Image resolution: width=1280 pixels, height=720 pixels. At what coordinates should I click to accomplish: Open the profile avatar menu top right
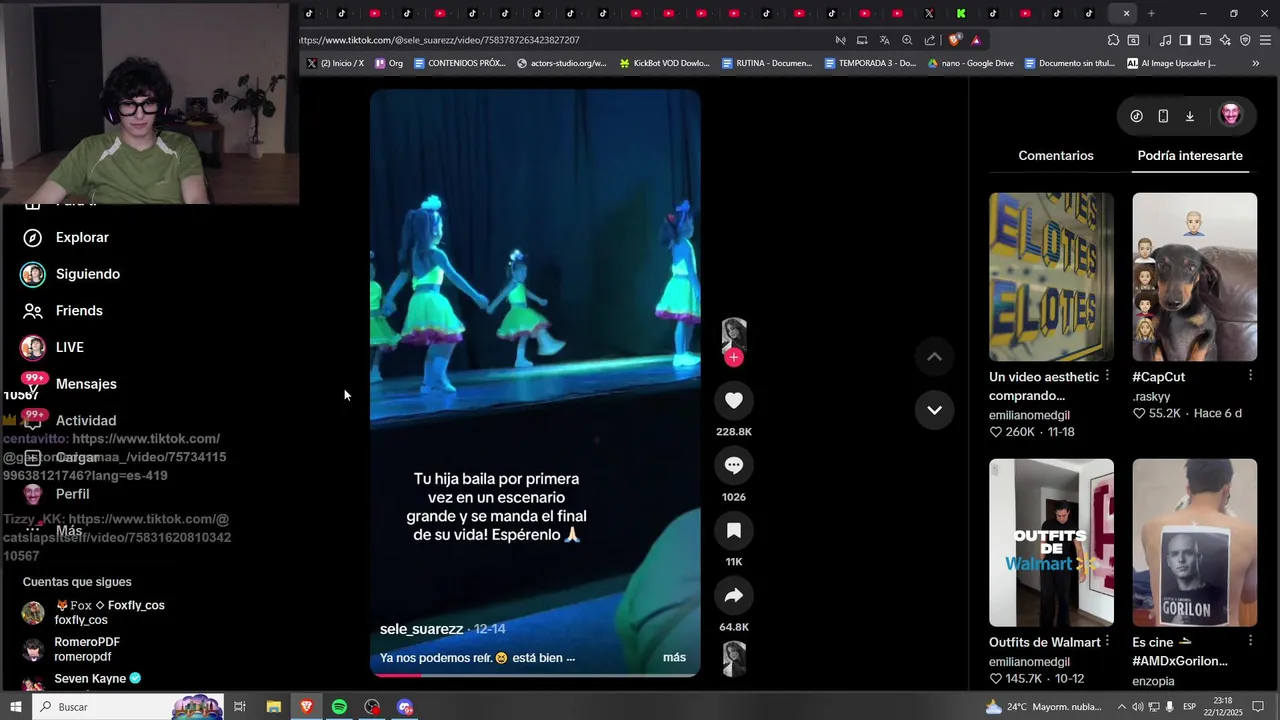tap(1231, 115)
